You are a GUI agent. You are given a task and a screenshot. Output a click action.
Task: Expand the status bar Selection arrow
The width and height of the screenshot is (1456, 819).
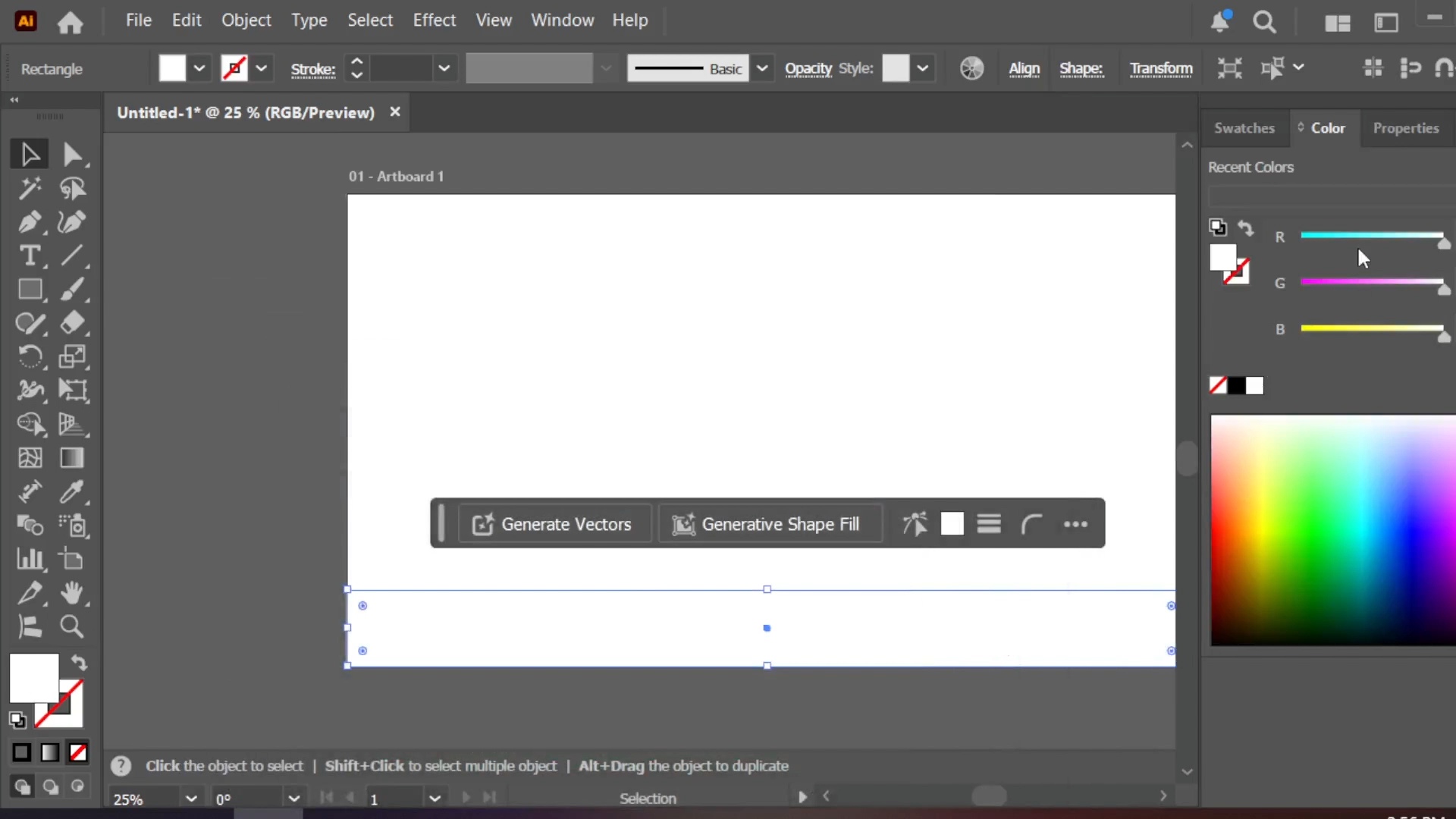[802, 797]
